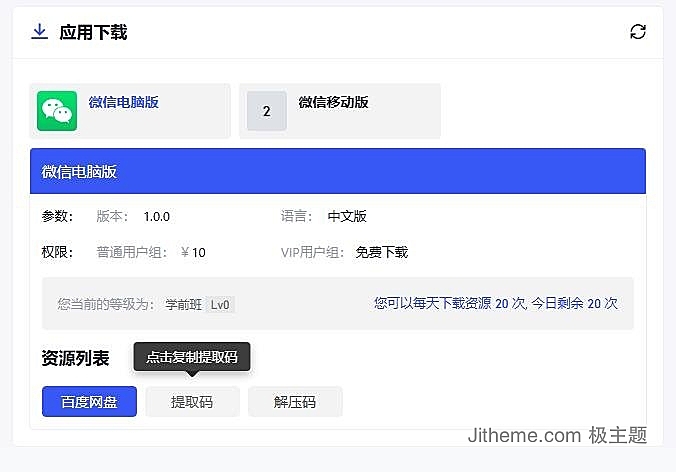
Task: Click the VIP用户组 label
Action: pyautogui.click(x=312, y=252)
